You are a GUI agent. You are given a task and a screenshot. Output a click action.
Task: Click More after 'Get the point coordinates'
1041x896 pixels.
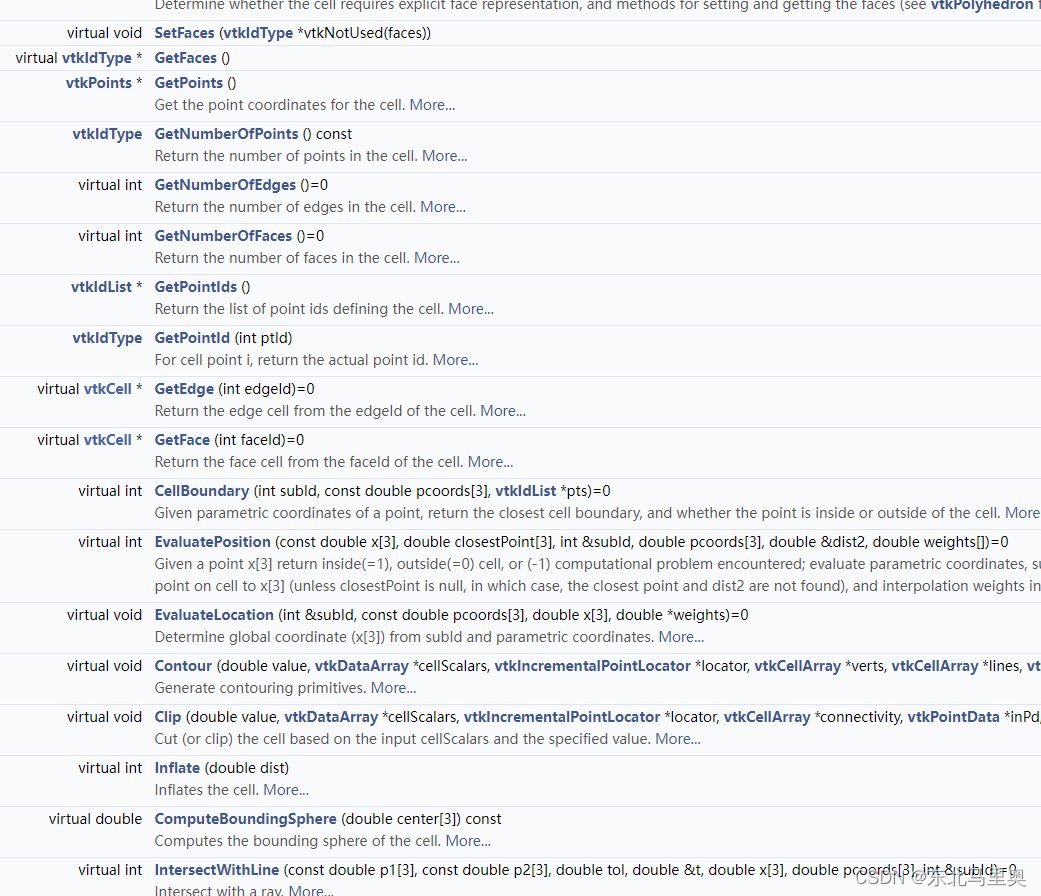432,106
